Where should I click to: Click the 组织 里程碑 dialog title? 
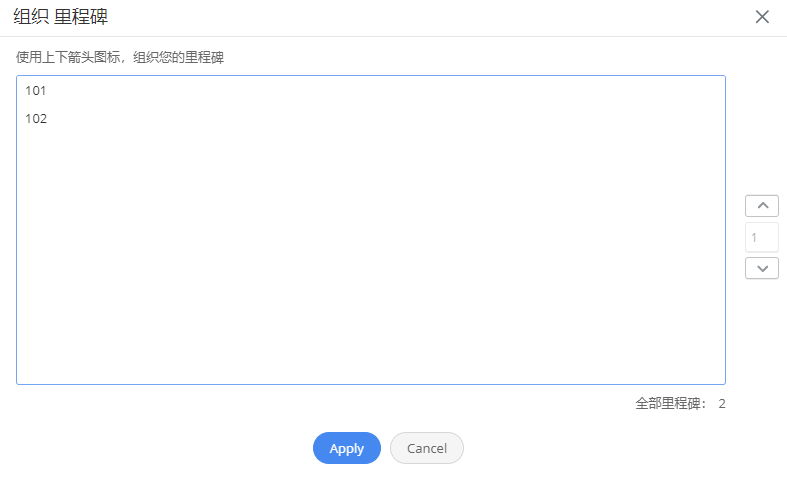[x=60, y=17]
